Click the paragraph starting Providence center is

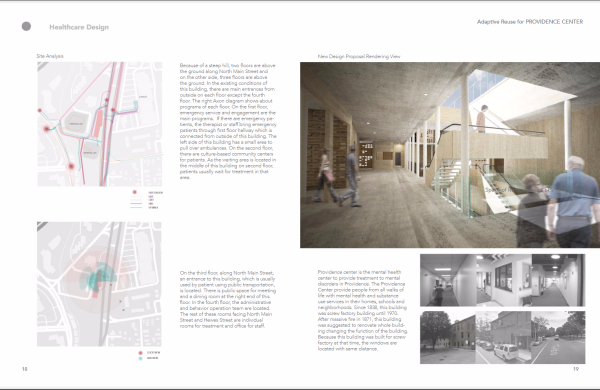tap(363, 310)
